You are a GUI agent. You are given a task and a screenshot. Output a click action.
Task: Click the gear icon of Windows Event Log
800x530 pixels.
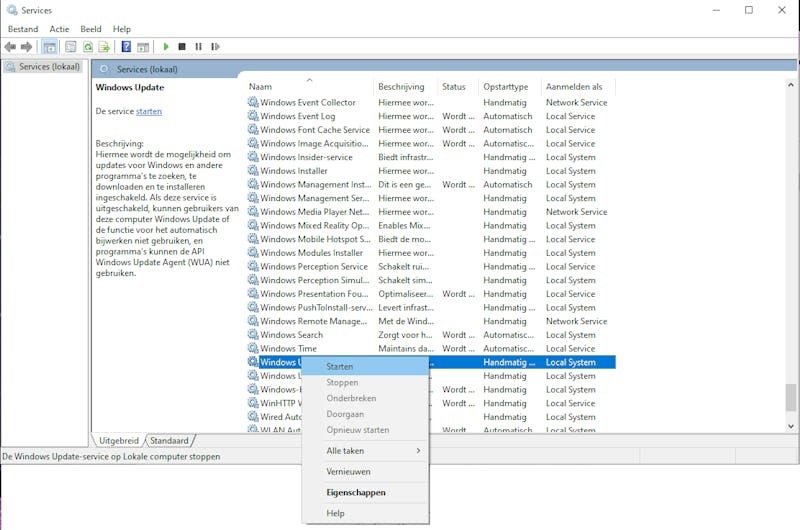tap(253, 116)
